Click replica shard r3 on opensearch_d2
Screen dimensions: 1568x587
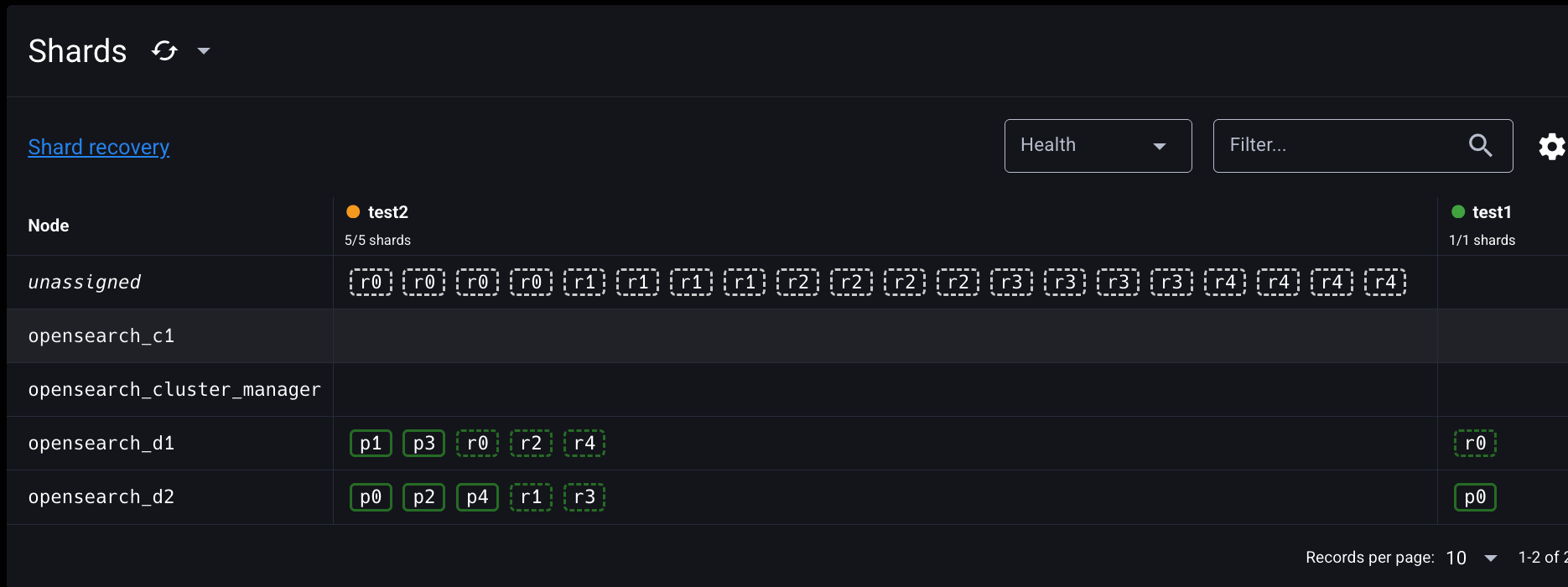click(584, 497)
